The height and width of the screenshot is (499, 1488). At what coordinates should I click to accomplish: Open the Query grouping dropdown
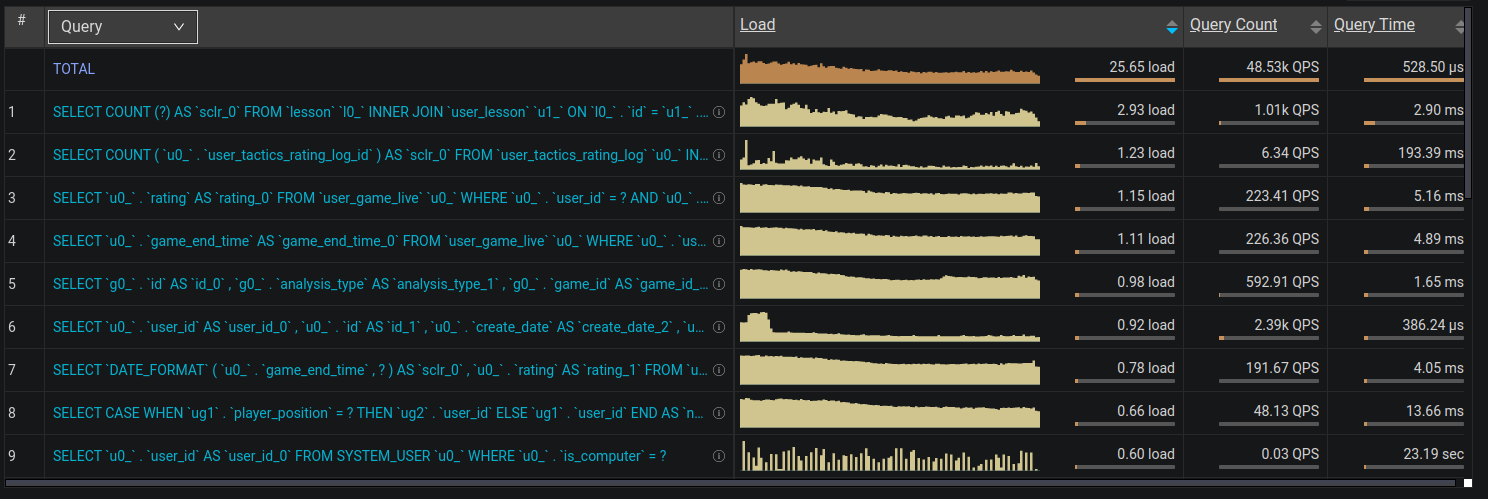123,27
